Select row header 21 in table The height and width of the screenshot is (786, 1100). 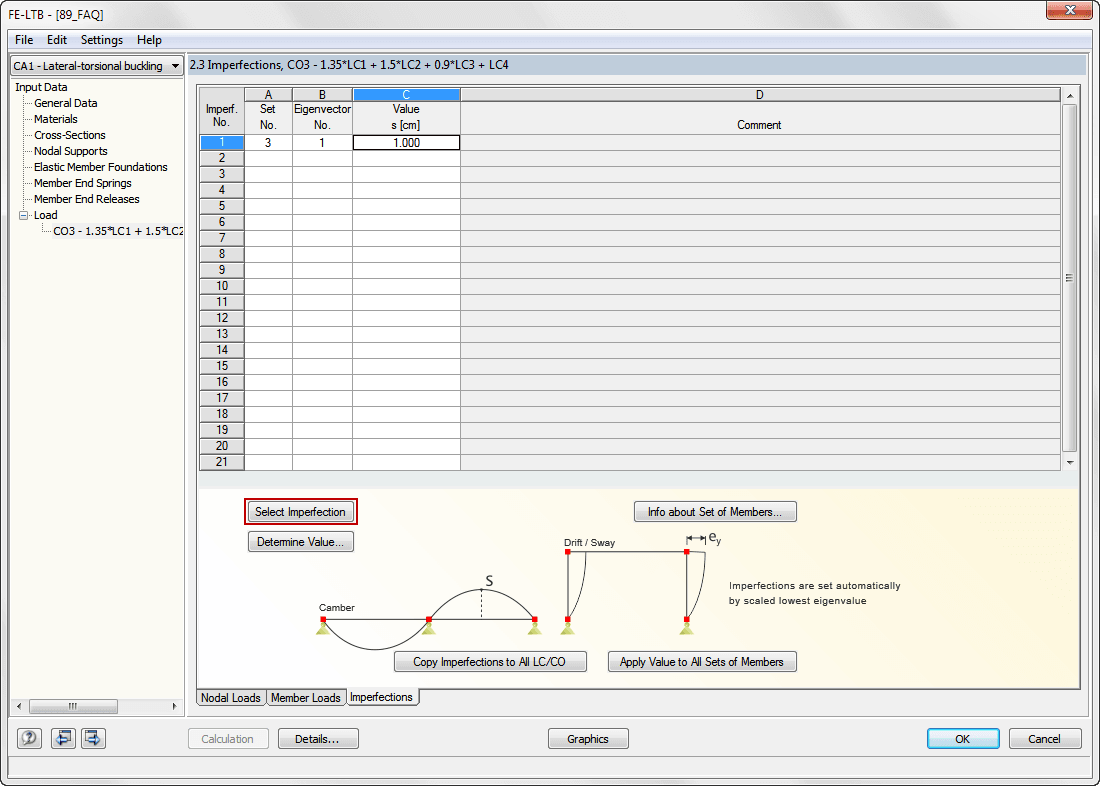click(x=222, y=462)
